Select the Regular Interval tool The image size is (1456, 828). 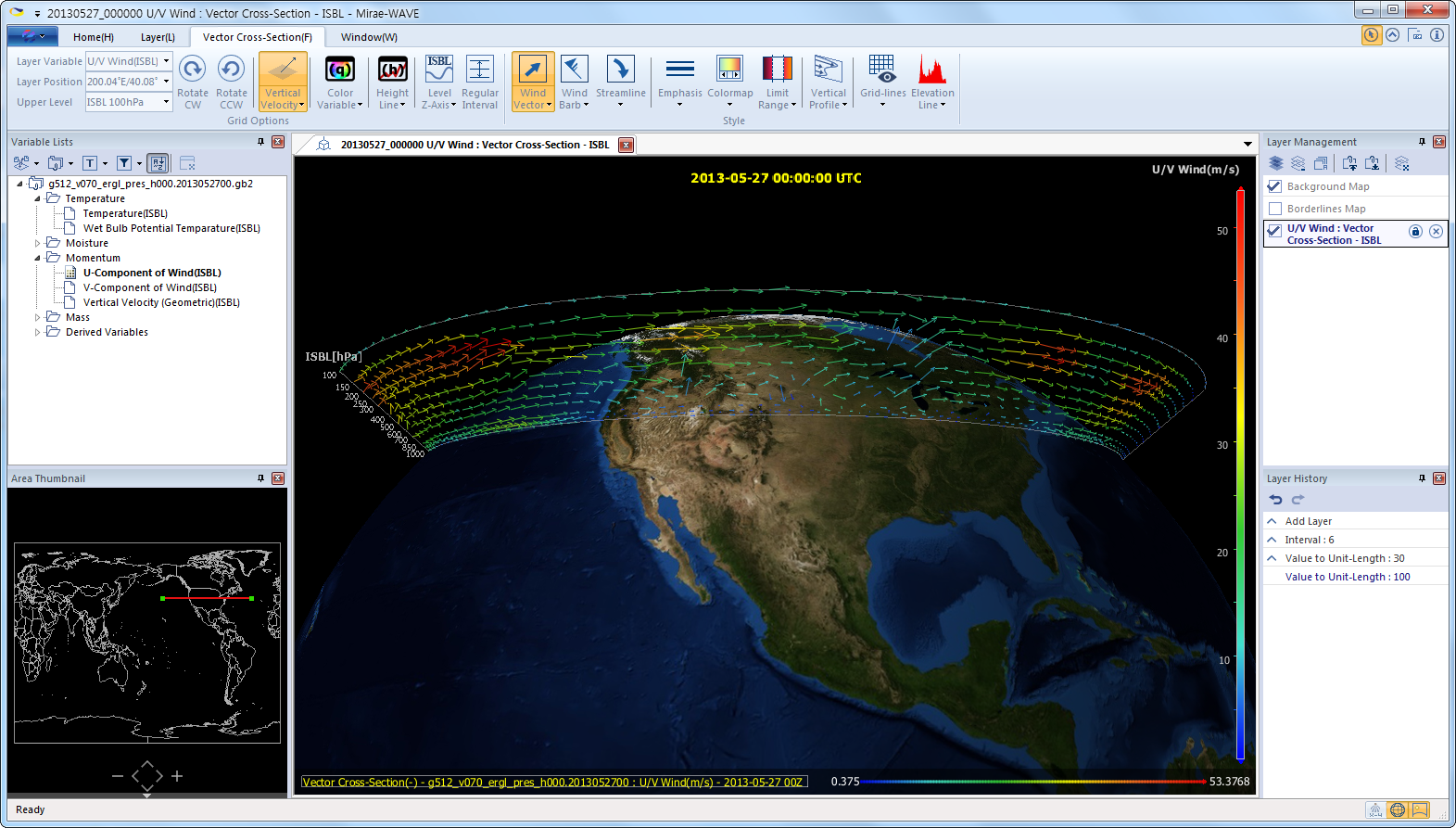(x=480, y=83)
